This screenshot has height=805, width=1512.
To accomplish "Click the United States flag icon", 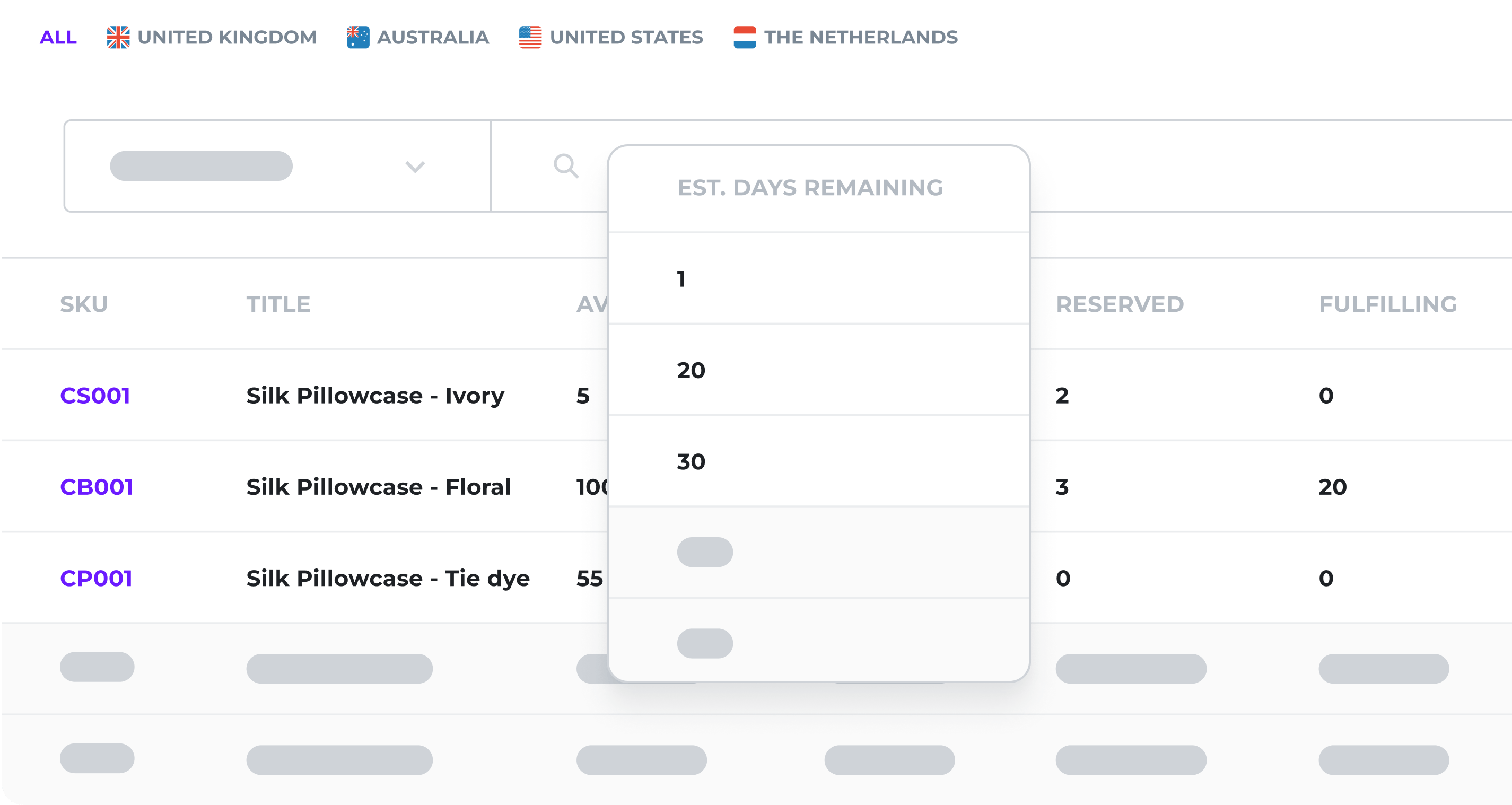I will tap(530, 38).
